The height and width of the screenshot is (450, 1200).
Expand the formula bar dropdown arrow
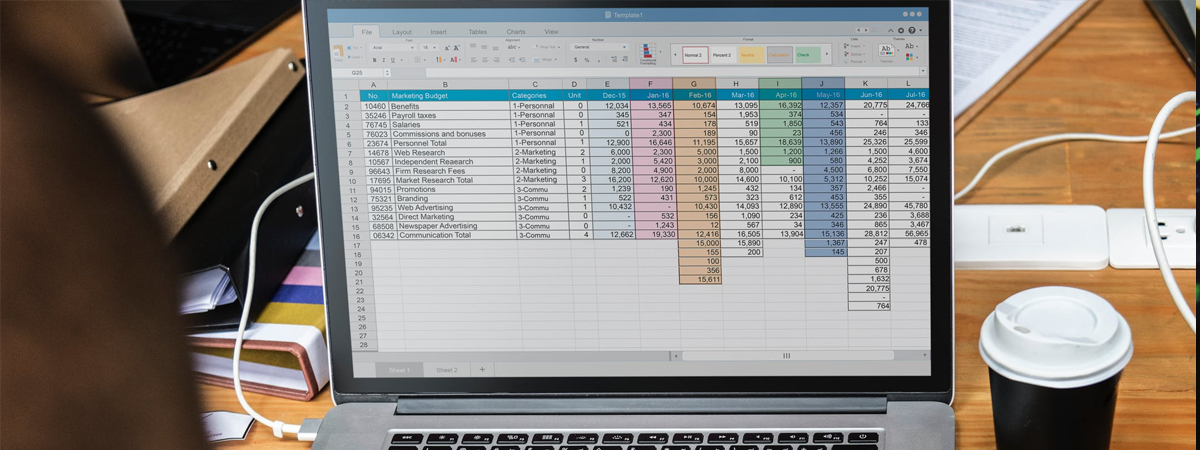coord(923,70)
